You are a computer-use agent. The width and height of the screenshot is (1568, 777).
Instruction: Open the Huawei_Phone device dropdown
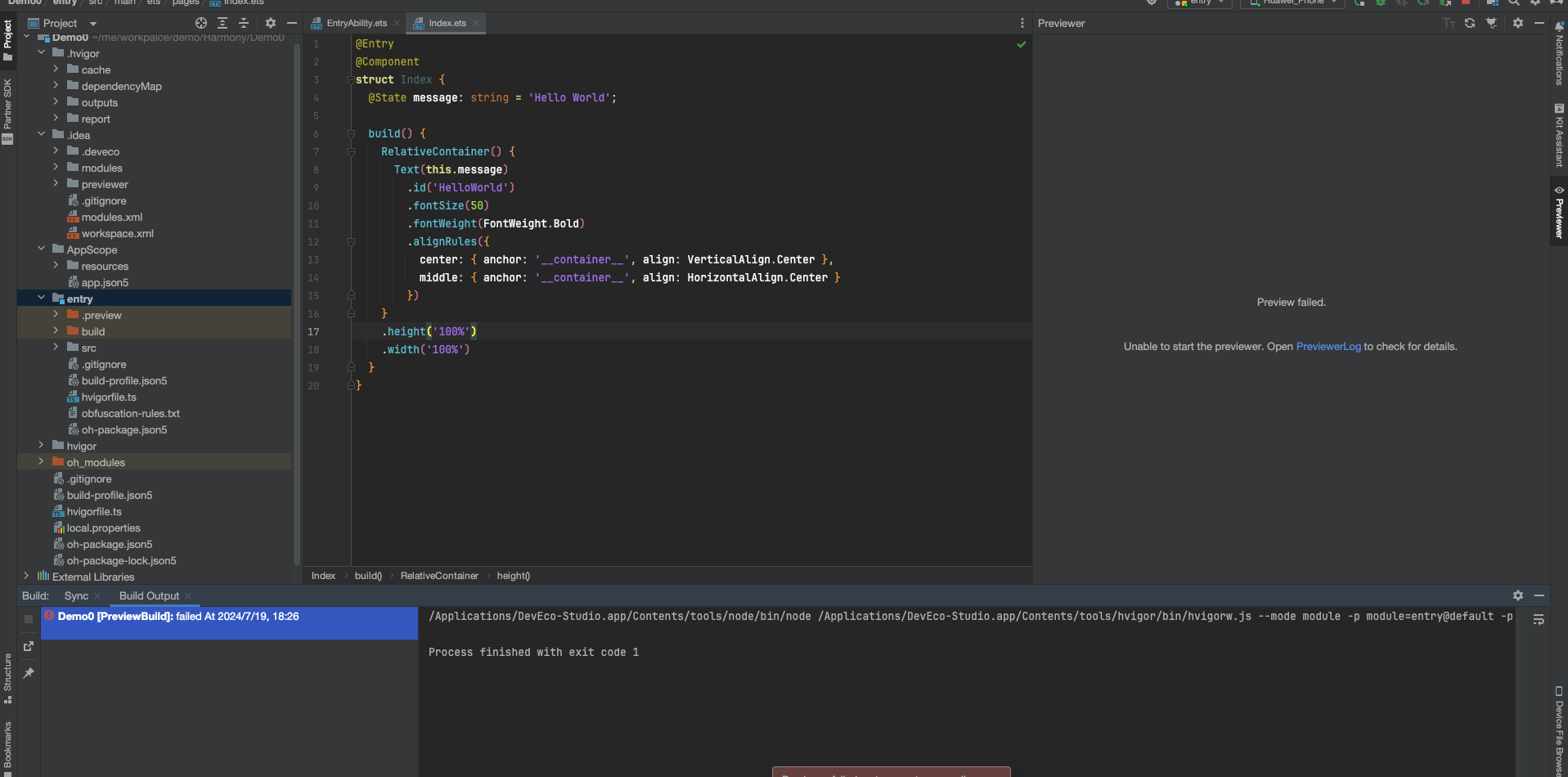click(x=1293, y=2)
